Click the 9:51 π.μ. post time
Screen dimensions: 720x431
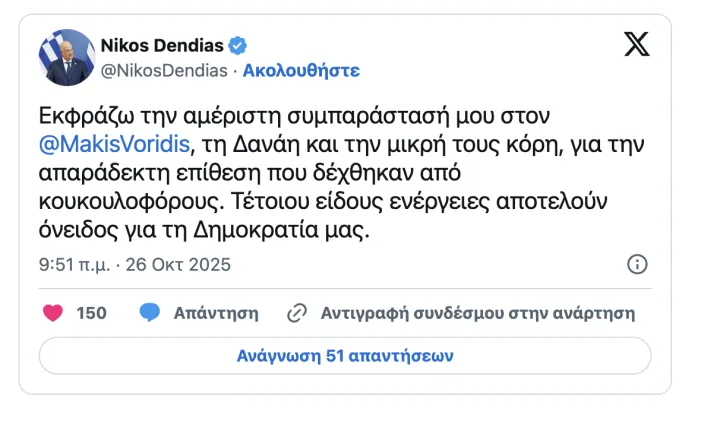(x=74, y=265)
